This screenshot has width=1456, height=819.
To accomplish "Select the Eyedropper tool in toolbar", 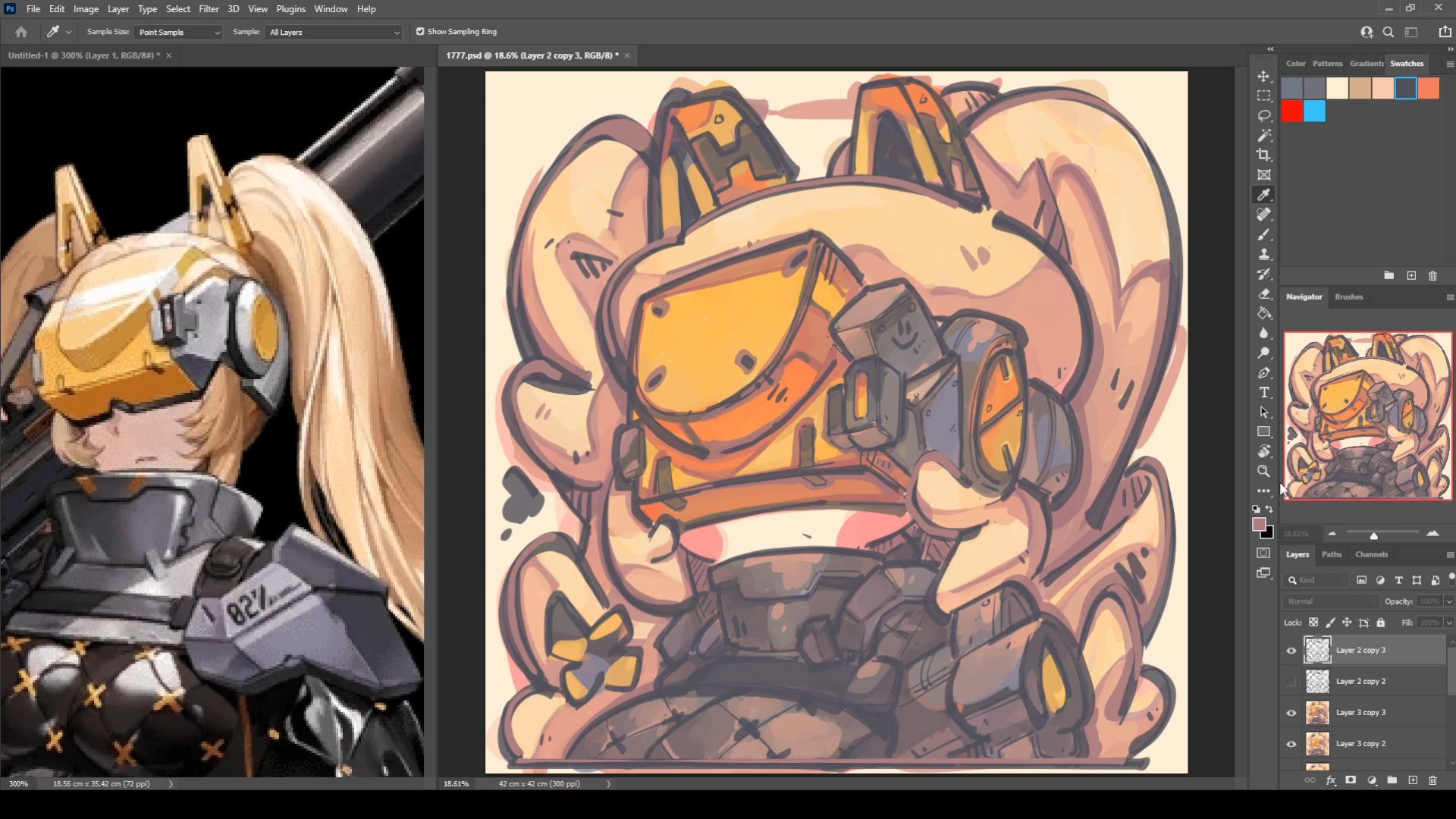I will click(x=1264, y=195).
